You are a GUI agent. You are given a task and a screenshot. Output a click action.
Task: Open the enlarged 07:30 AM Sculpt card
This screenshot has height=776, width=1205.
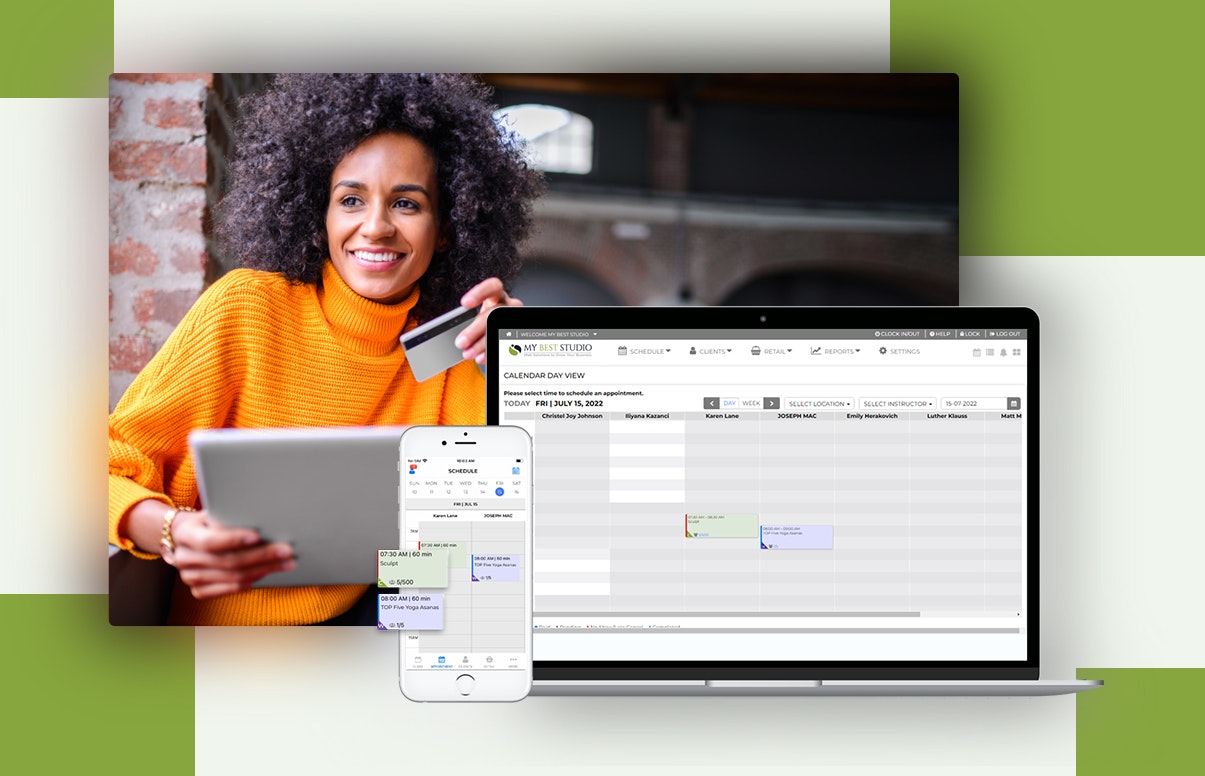[412, 568]
